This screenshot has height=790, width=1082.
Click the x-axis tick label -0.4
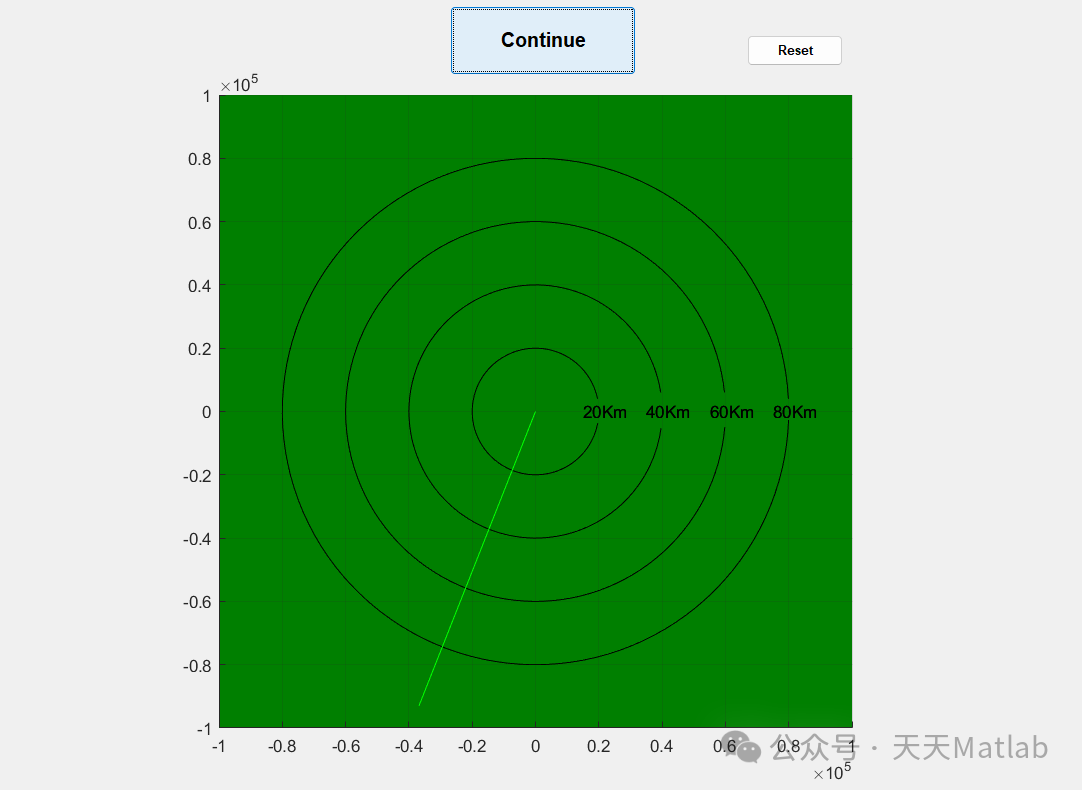(x=409, y=747)
